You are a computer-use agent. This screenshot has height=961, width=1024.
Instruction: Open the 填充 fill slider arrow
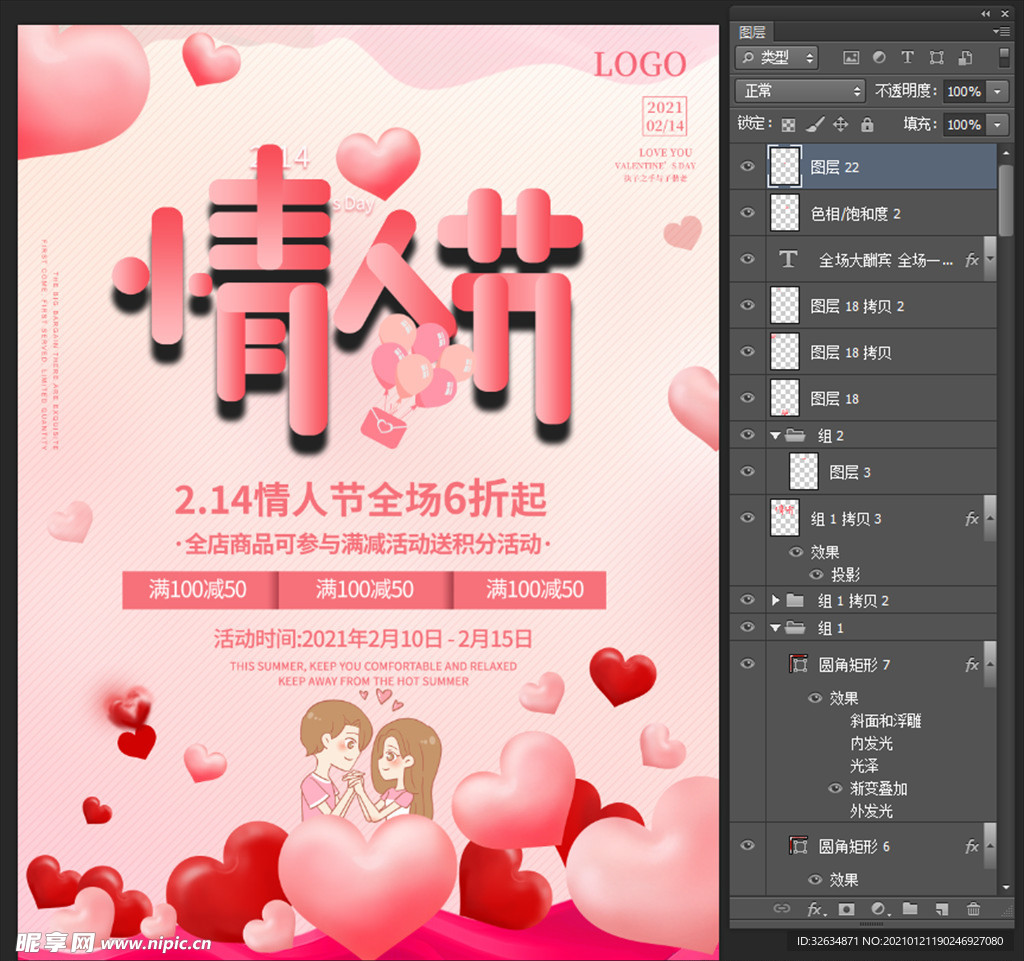(x=997, y=124)
